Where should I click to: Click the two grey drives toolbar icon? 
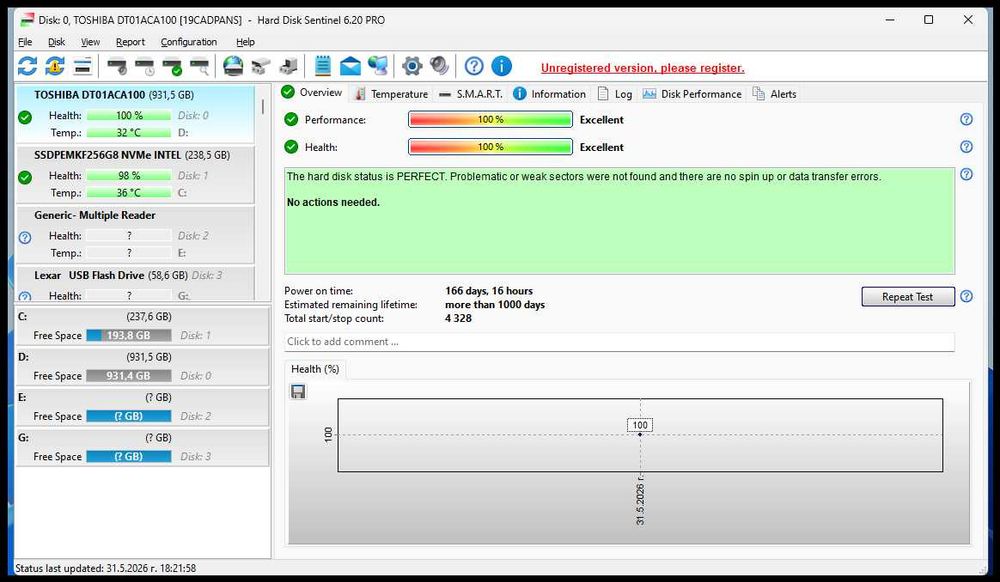click(261, 66)
